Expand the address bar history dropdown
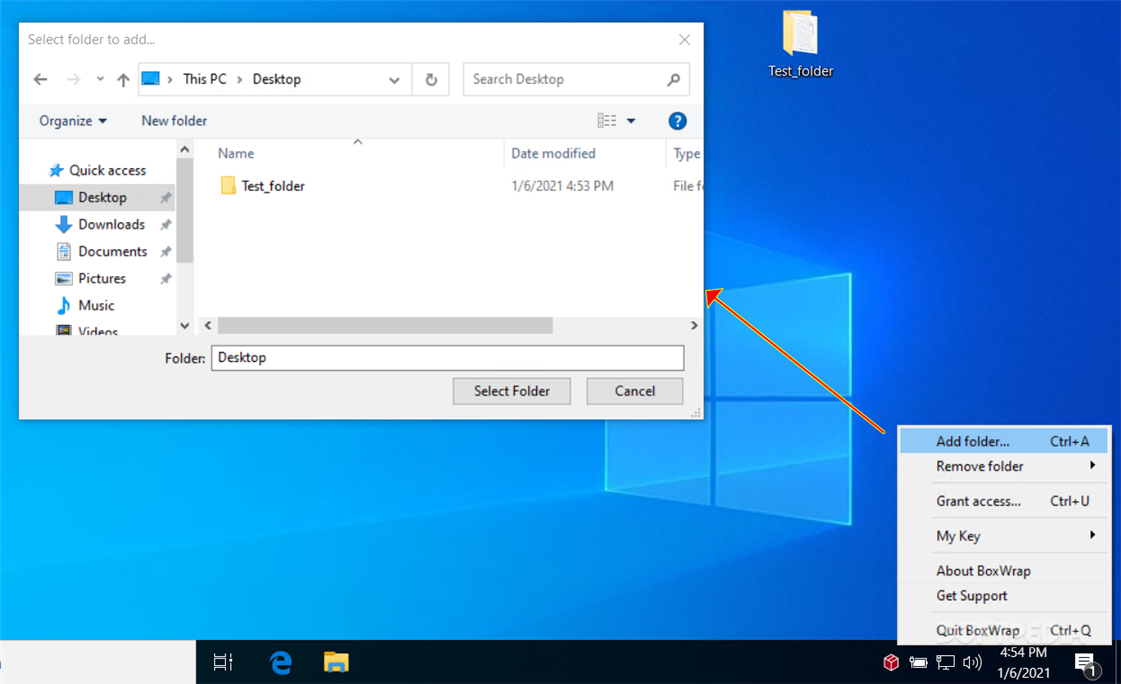1121x684 pixels. [394, 79]
